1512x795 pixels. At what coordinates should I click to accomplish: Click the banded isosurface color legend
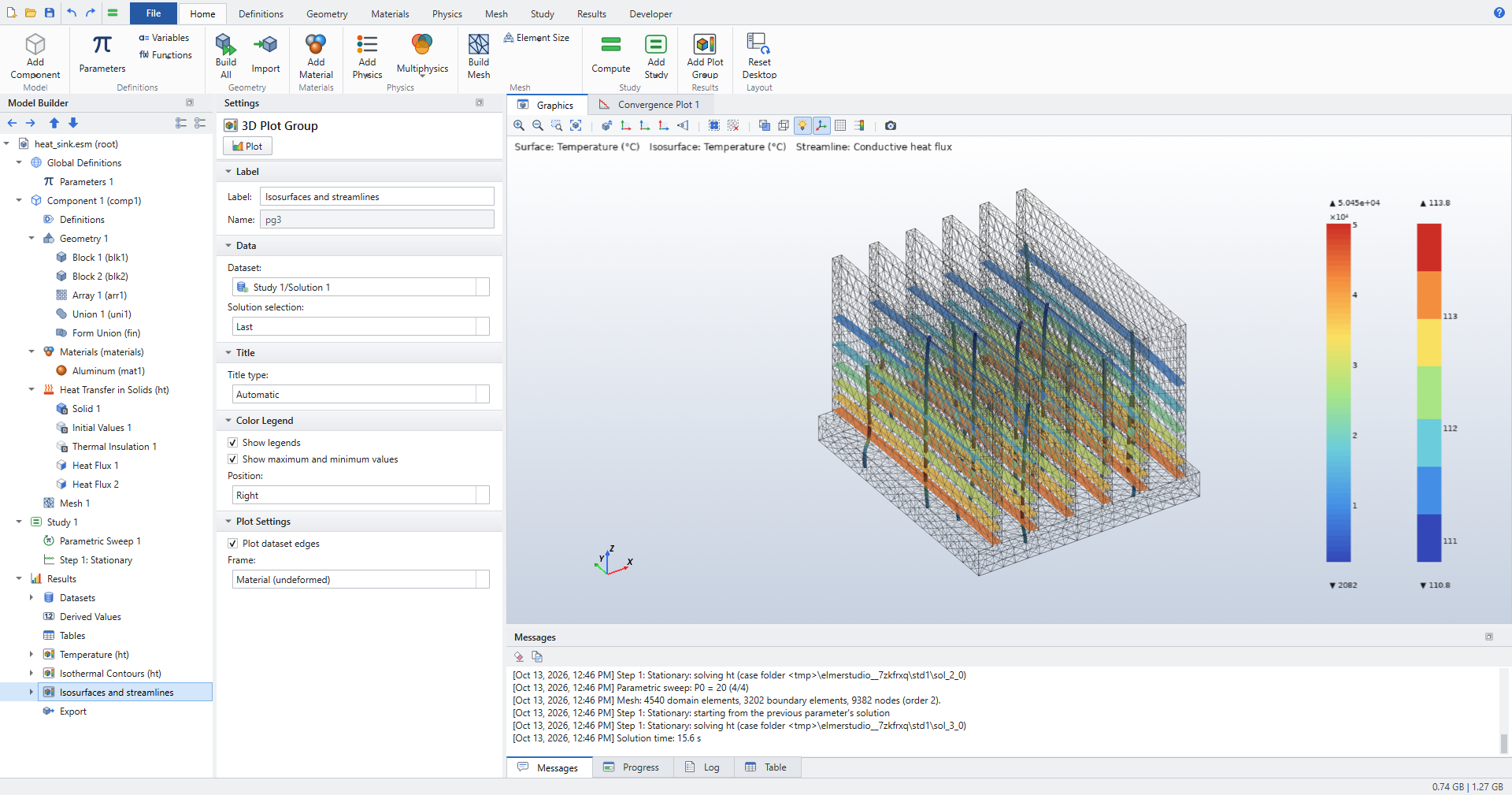click(1429, 392)
